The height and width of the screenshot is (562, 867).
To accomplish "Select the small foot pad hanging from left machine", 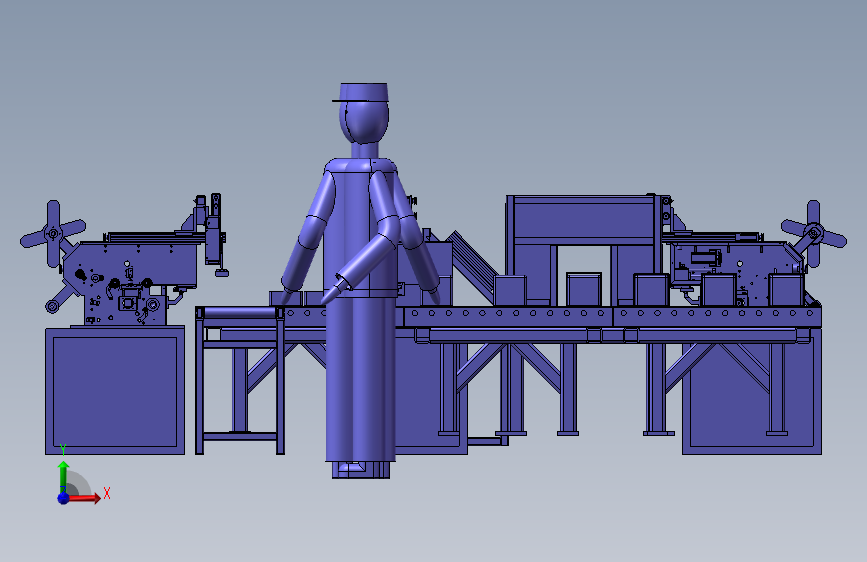I will [222, 273].
